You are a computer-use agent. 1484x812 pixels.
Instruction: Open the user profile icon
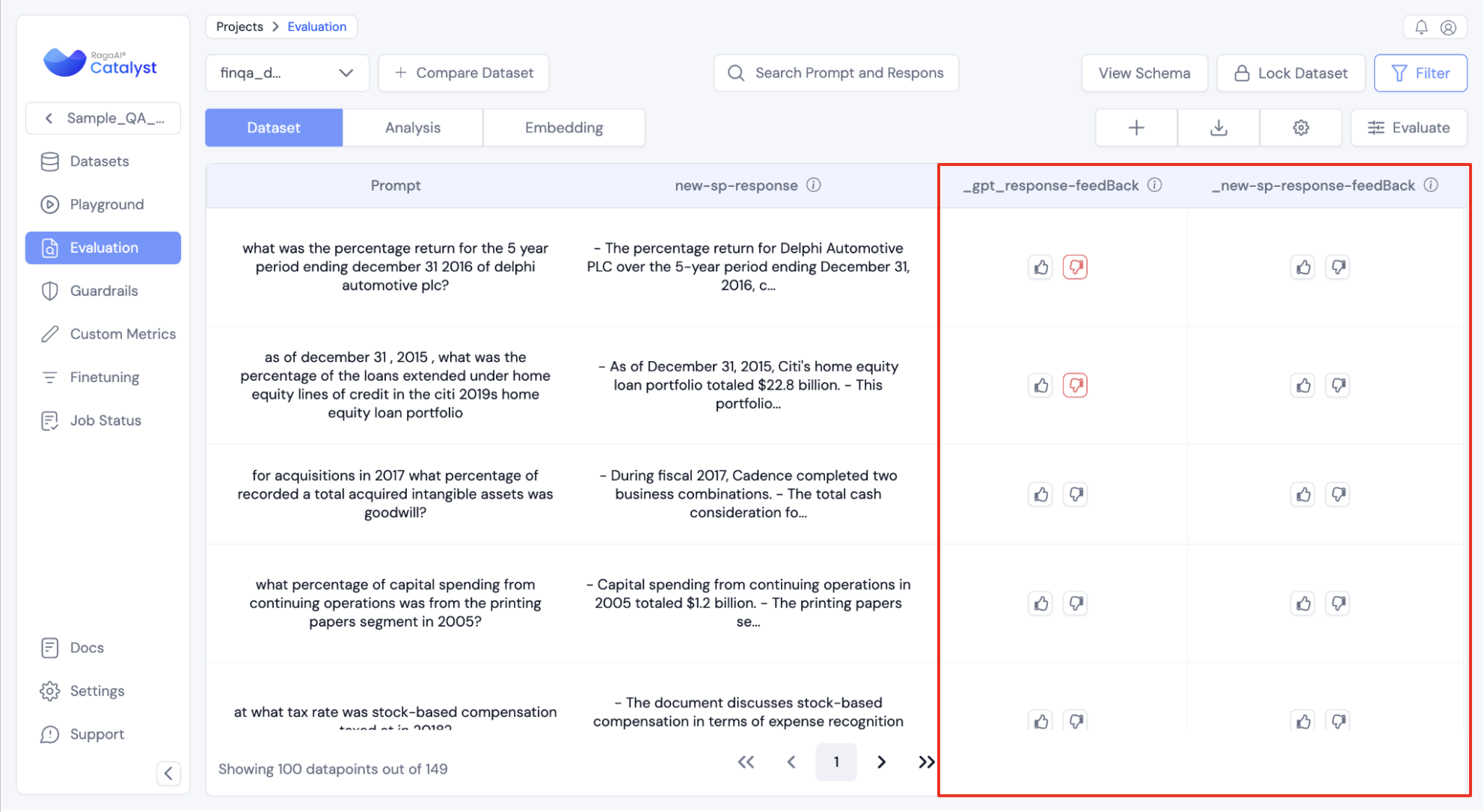point(1448,27)
